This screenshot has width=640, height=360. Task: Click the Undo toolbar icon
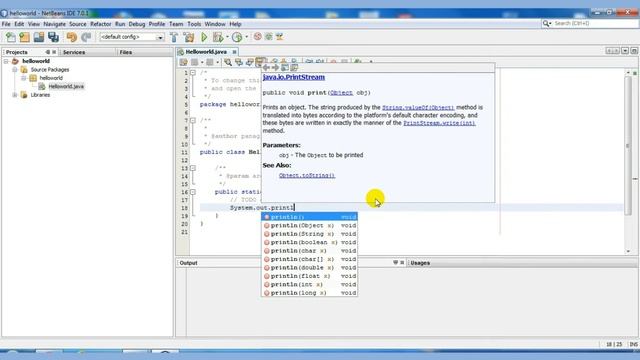(x=72, y=37)
